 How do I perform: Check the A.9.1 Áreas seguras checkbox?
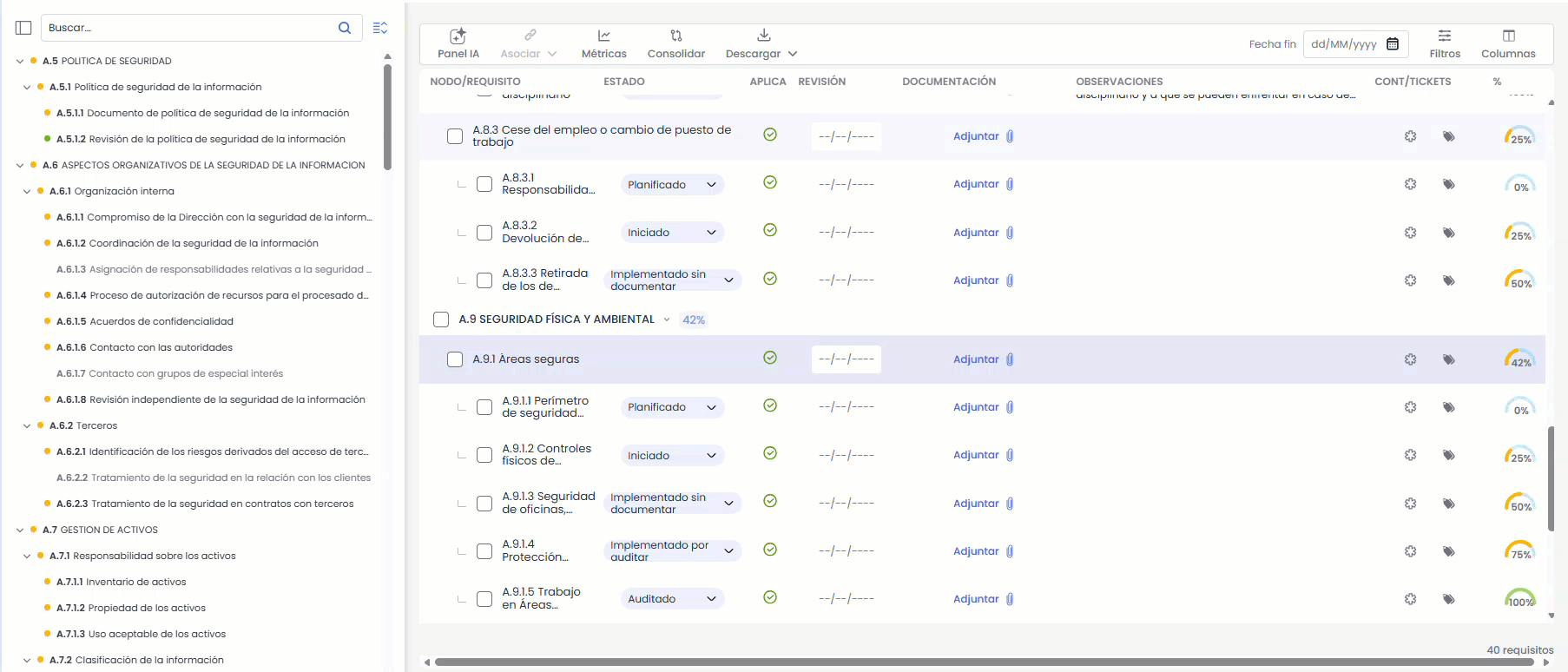tap(455, 359)
